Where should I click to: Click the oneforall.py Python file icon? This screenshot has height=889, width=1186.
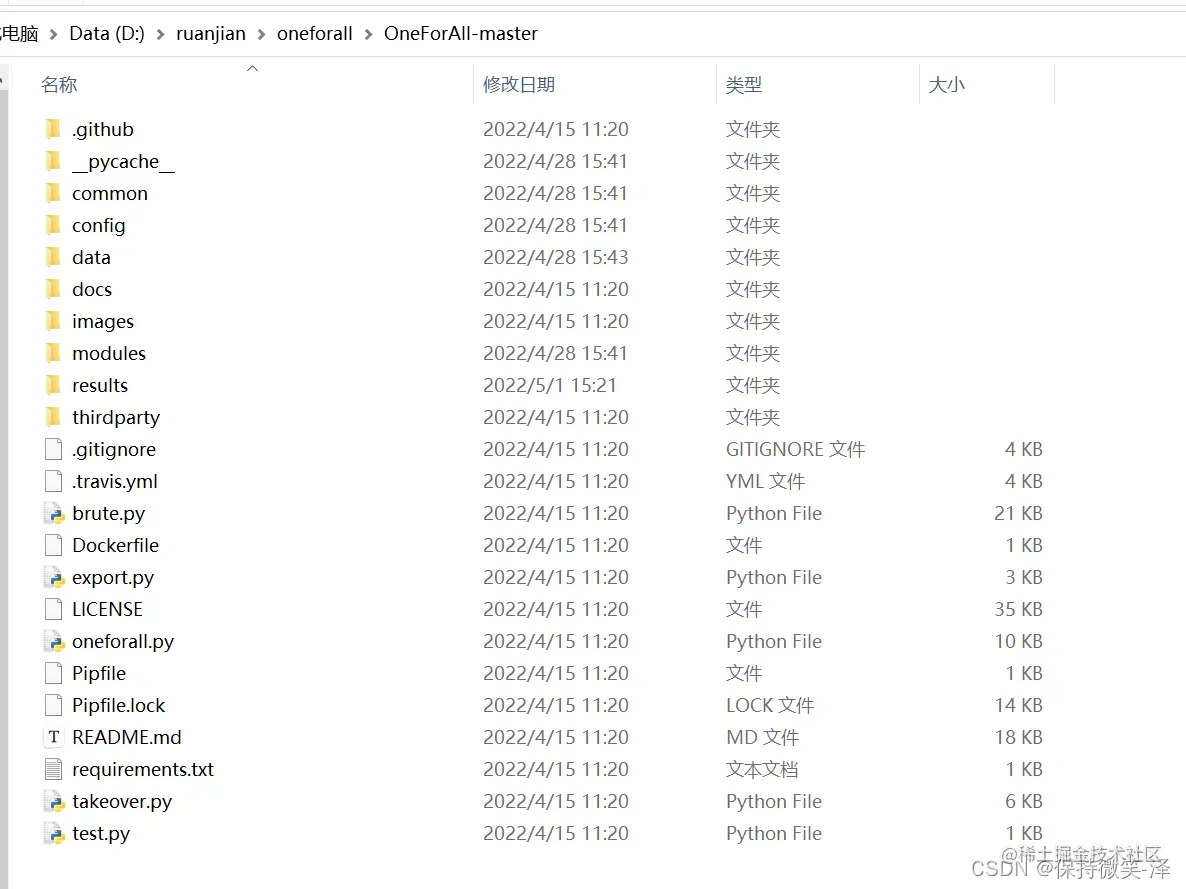click(54, 642)
